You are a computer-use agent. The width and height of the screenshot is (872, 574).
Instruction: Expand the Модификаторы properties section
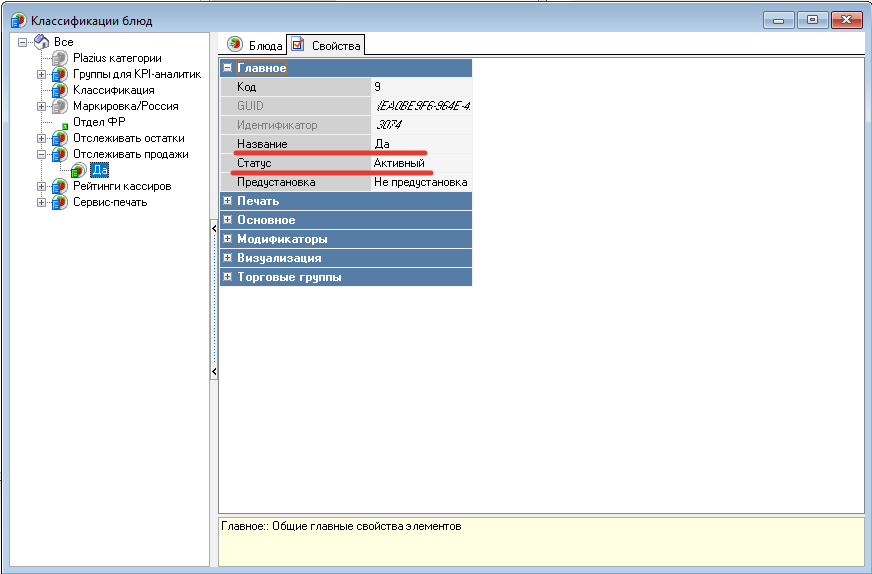[x=228, y=239]
